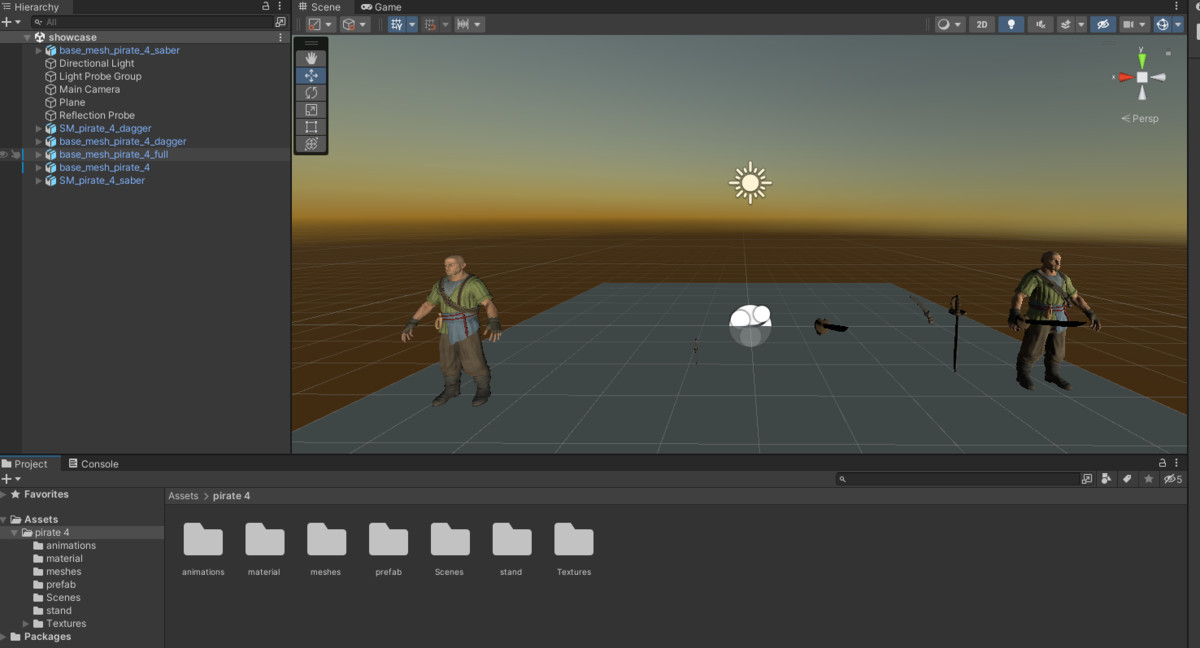Click the Hierarchy panel lock icon
Viewport: 1200px width, 648px height.
click(266, 7)
